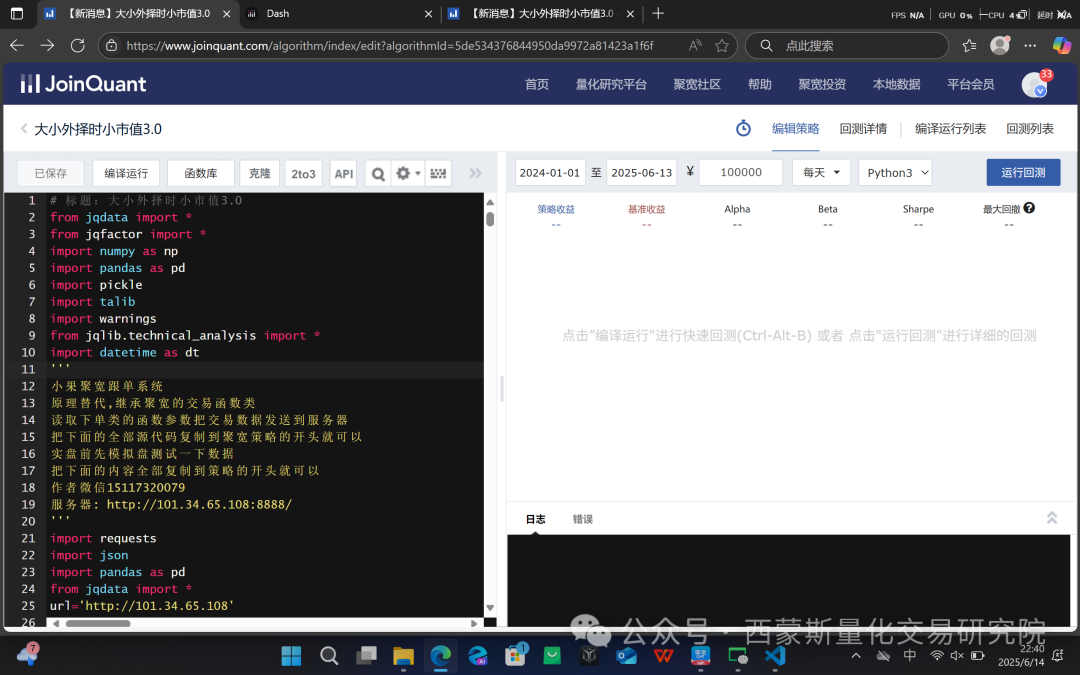1080x675 pixels.
Task: Open 平台会员 in the navigation
Action: tap(970, 84)
